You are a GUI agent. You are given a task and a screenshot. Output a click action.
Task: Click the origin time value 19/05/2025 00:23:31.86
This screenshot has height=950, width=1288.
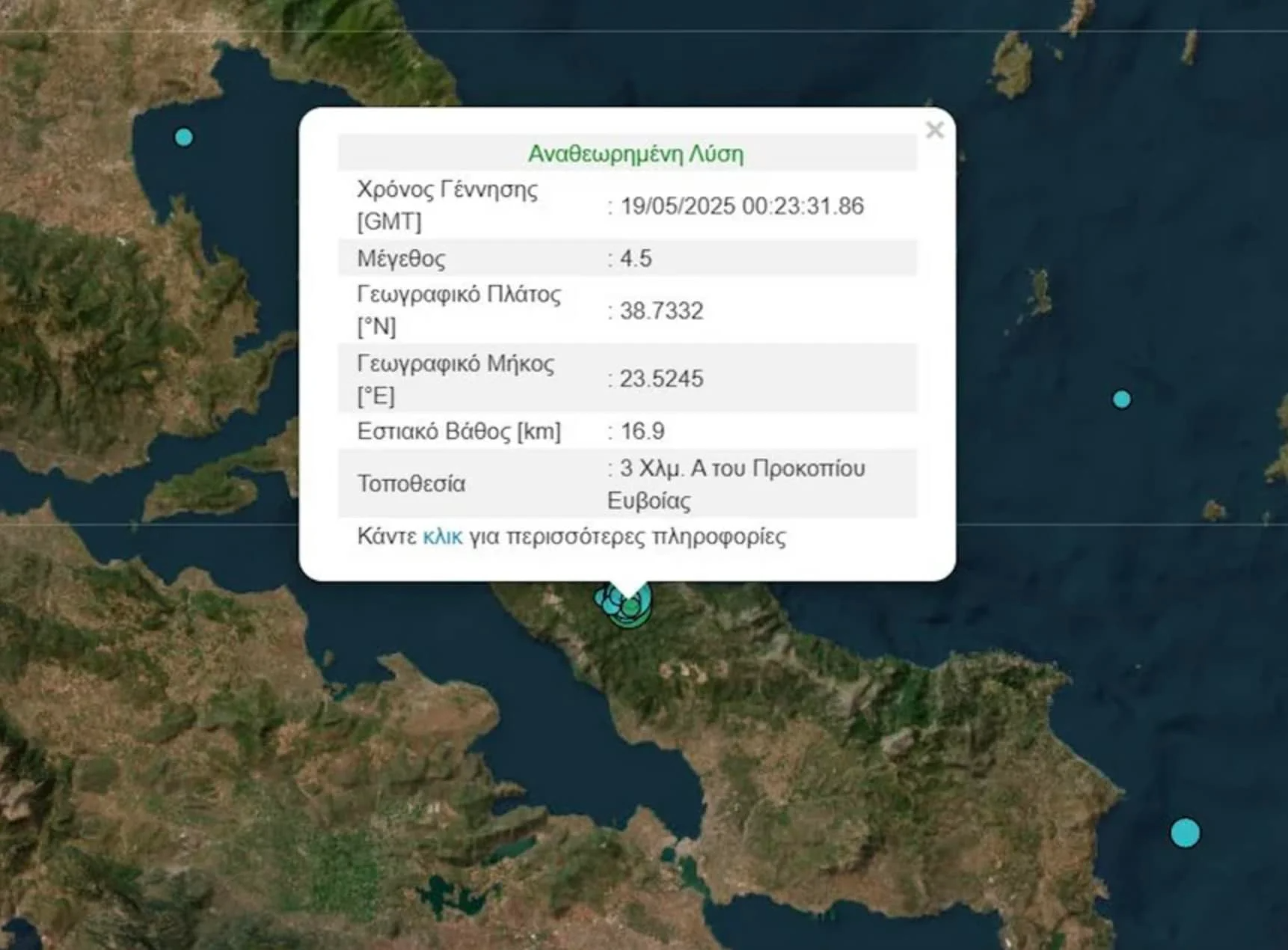pyautogui.click(x=741, y=206)
